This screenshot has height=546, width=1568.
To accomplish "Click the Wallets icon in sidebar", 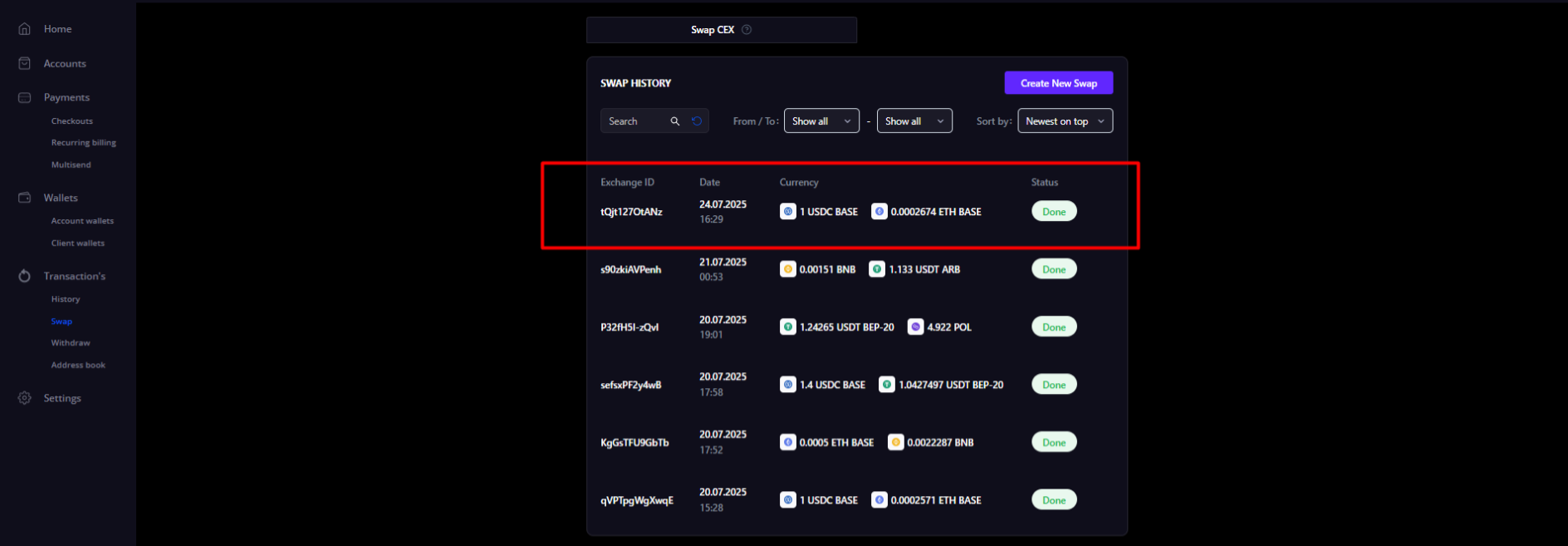I will pyautogui.click(x=25, y=198).
